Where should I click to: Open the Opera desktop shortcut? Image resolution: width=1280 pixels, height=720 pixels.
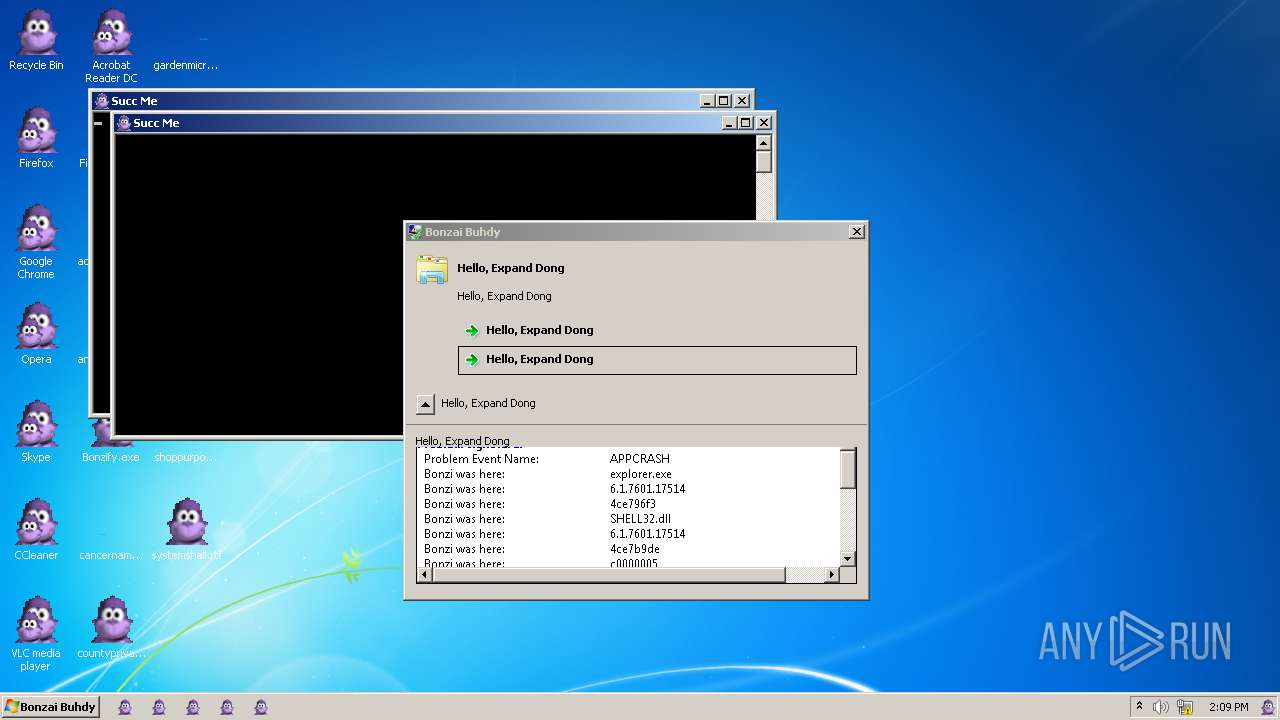tap(36, 334)
